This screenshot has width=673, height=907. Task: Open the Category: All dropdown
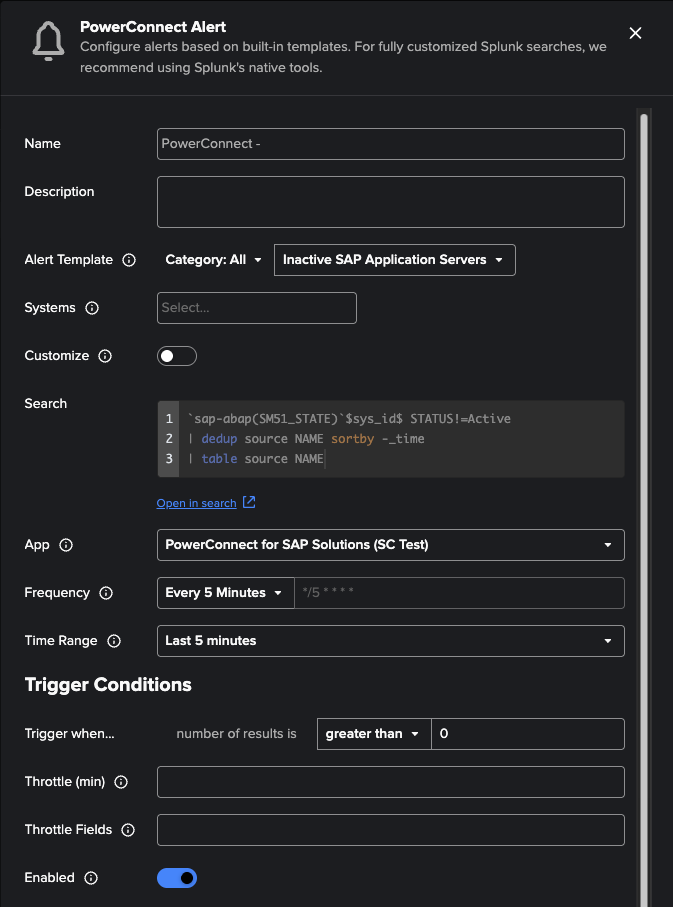click(214, 260)
